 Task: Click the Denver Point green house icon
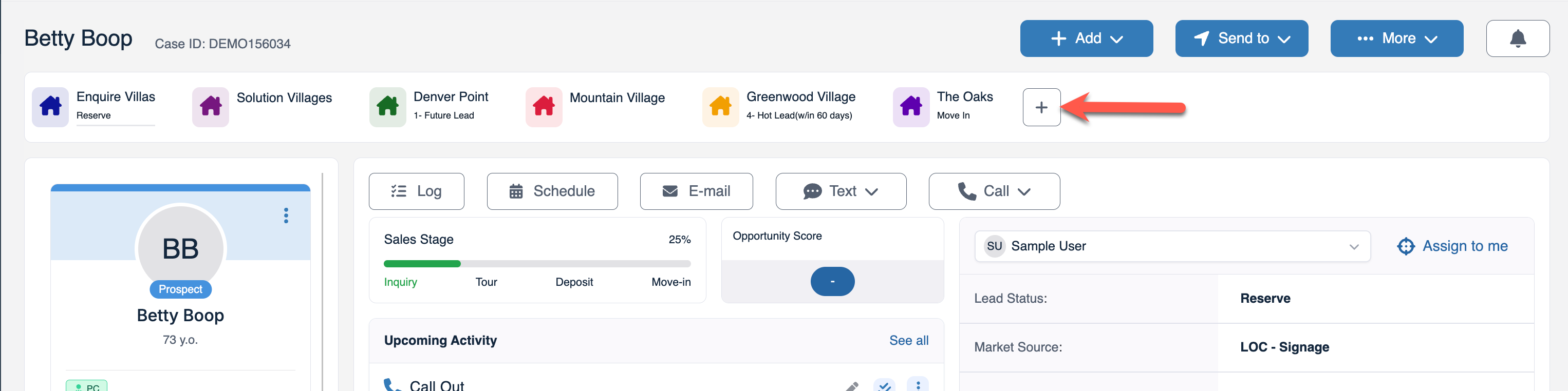pos(387,106)
